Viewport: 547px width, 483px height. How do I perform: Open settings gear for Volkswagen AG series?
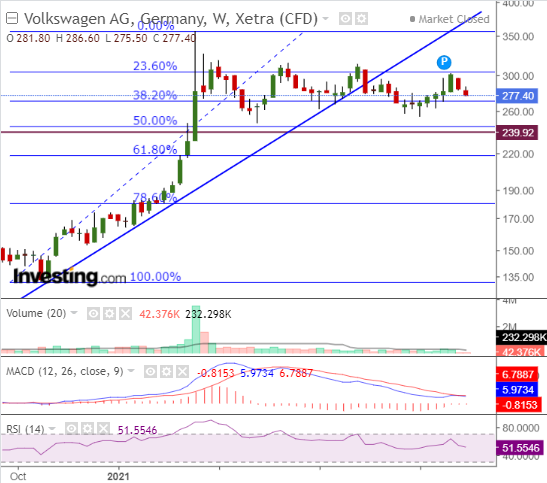click(x=362, y=19)
